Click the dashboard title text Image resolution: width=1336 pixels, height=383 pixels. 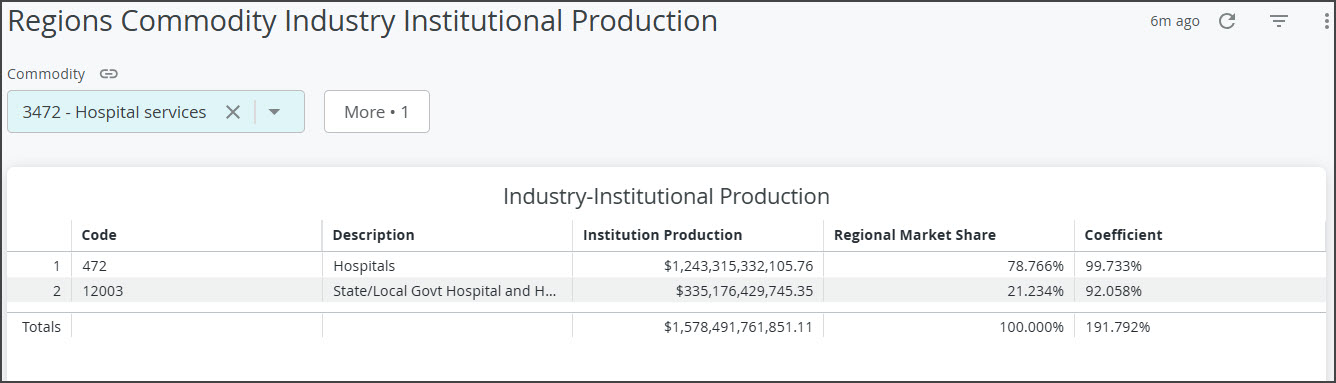(x=363, y=22)
